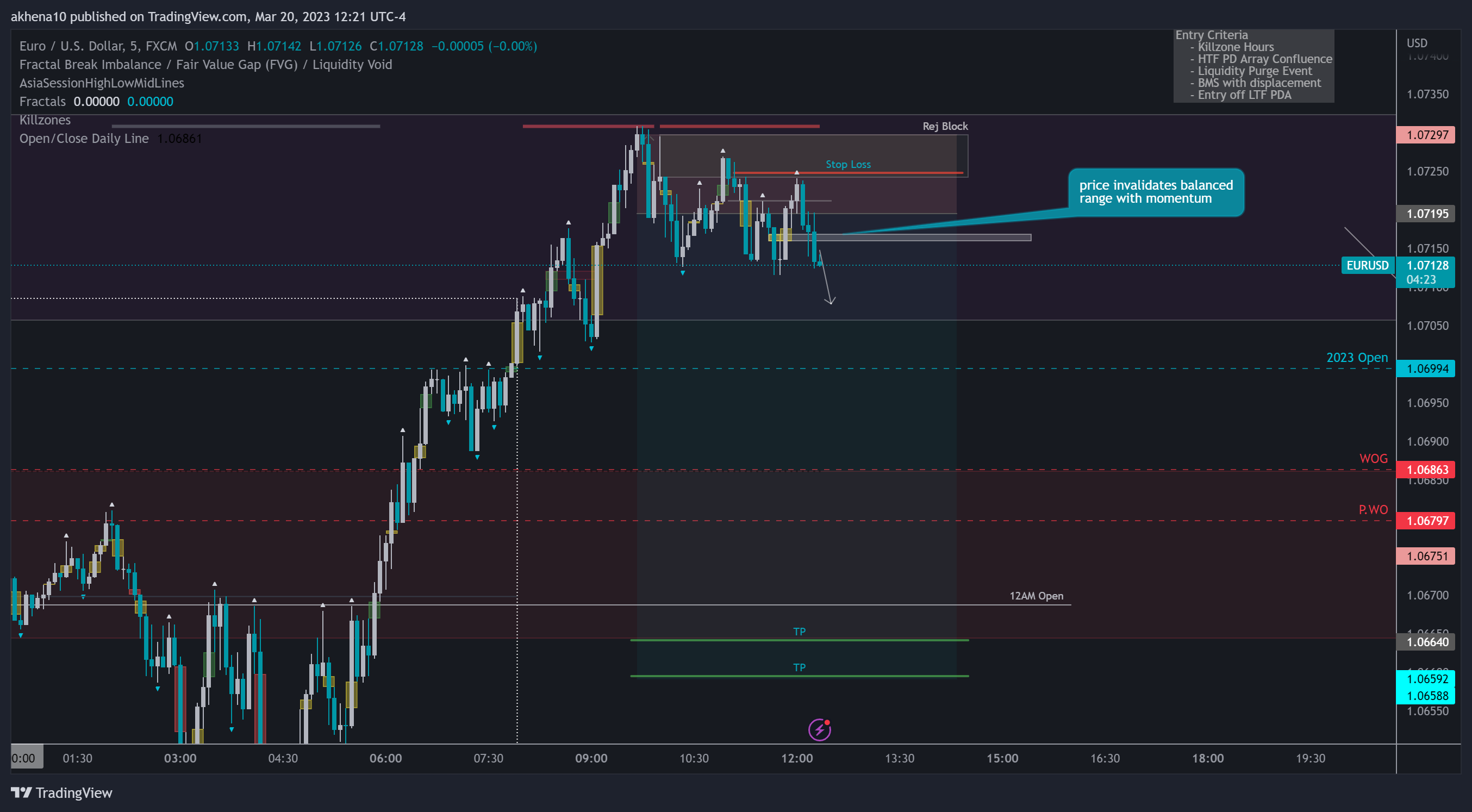Click the Euro / U.S. Dollar symbol title
1472x812 pixels.
point(98,46)
